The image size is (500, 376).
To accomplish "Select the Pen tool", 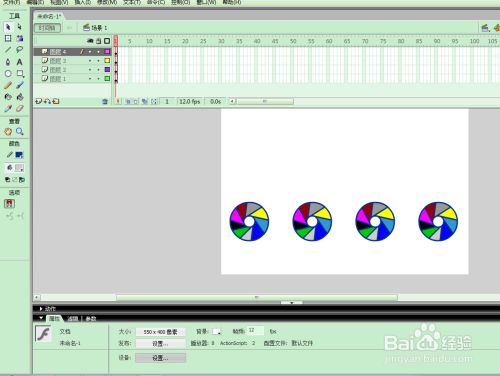I will point(8,62).
